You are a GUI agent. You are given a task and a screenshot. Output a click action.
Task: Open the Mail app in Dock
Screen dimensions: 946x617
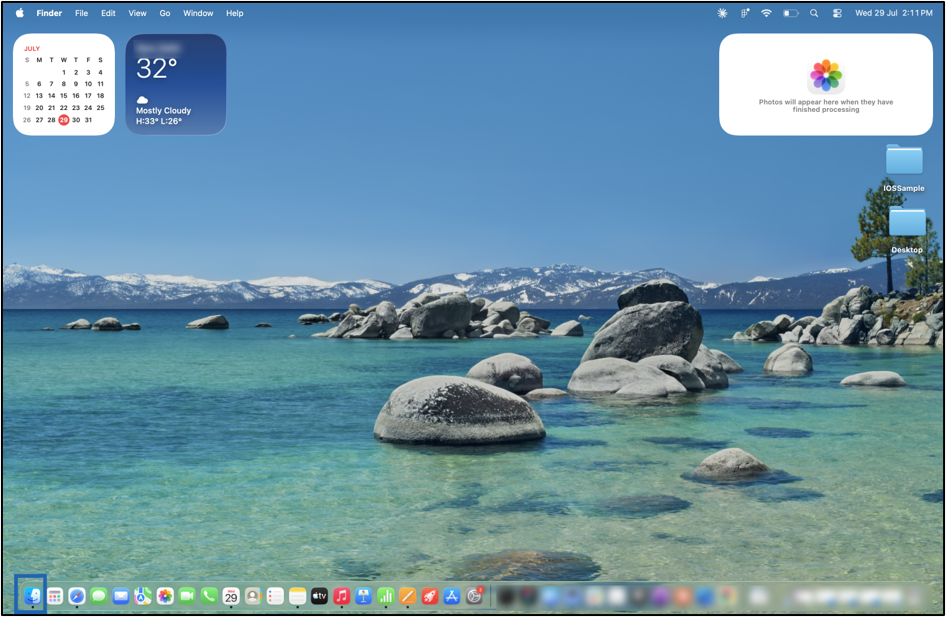point(121,596)
